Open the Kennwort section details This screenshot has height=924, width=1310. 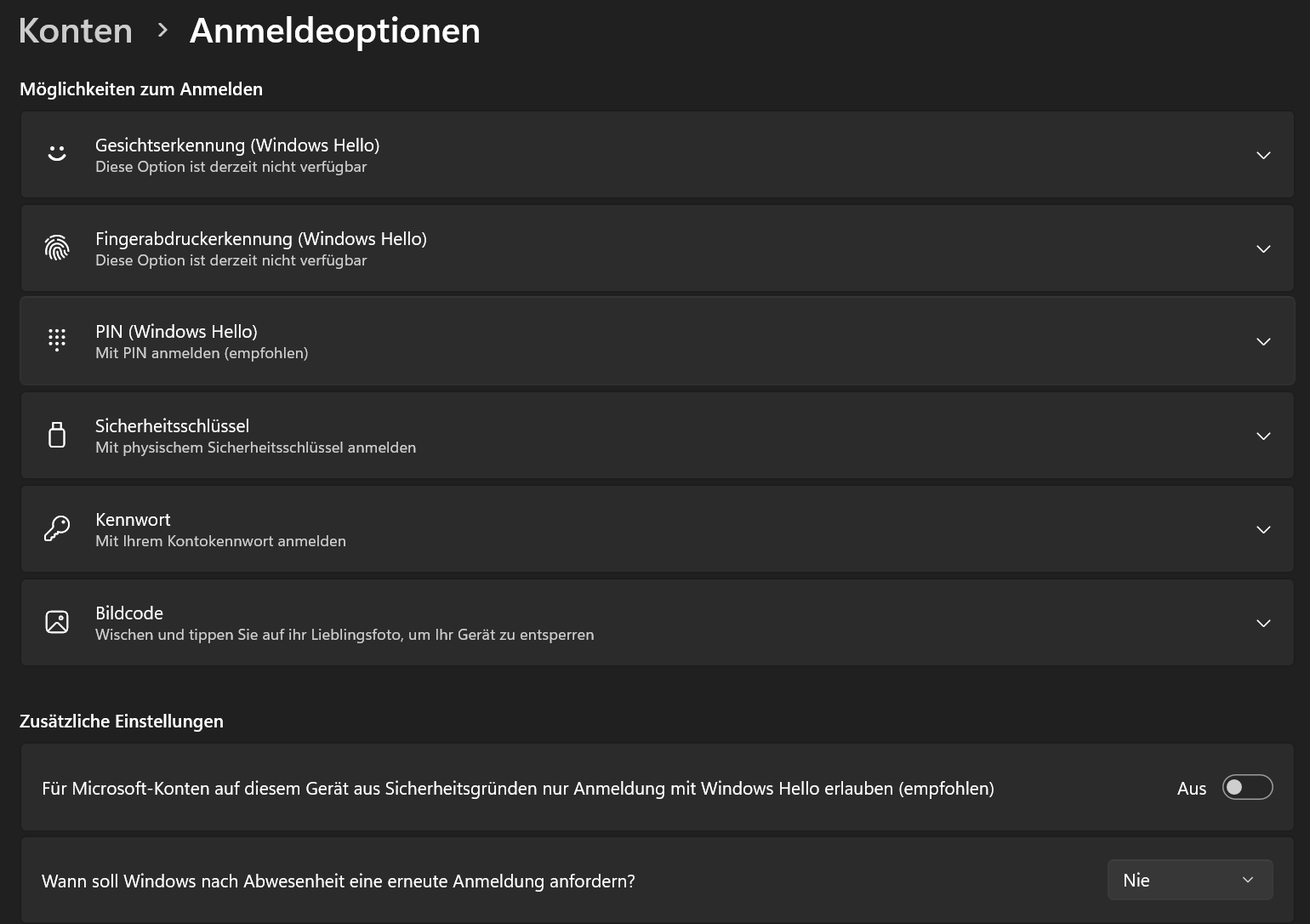click(x=1263, y=529)
